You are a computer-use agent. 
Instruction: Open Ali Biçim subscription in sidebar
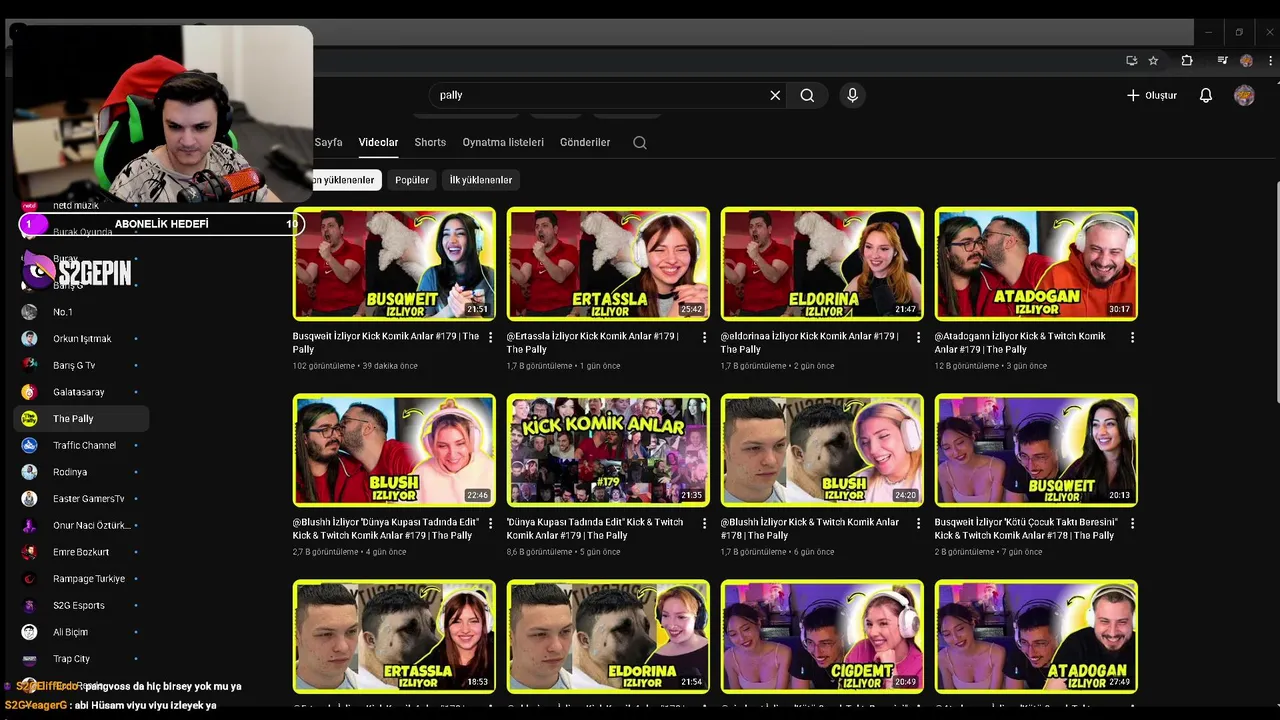tap(82, 632)
